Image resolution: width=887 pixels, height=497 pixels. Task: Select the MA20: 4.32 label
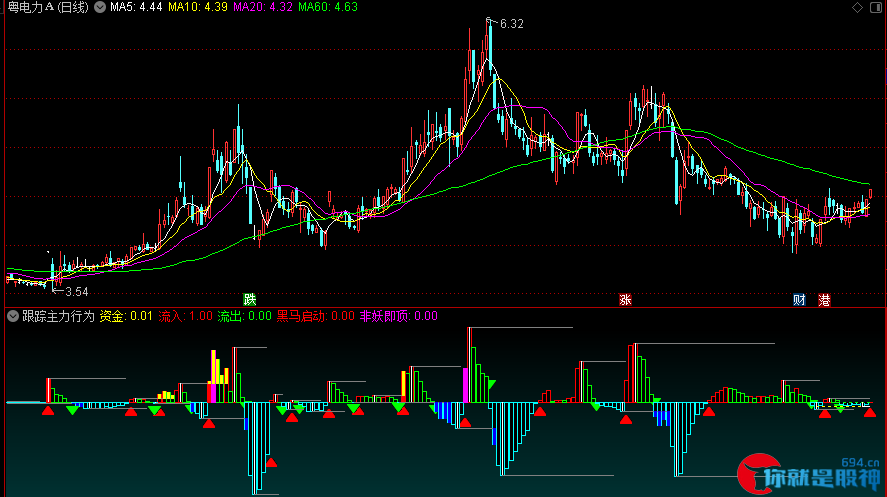click(263, 7)
